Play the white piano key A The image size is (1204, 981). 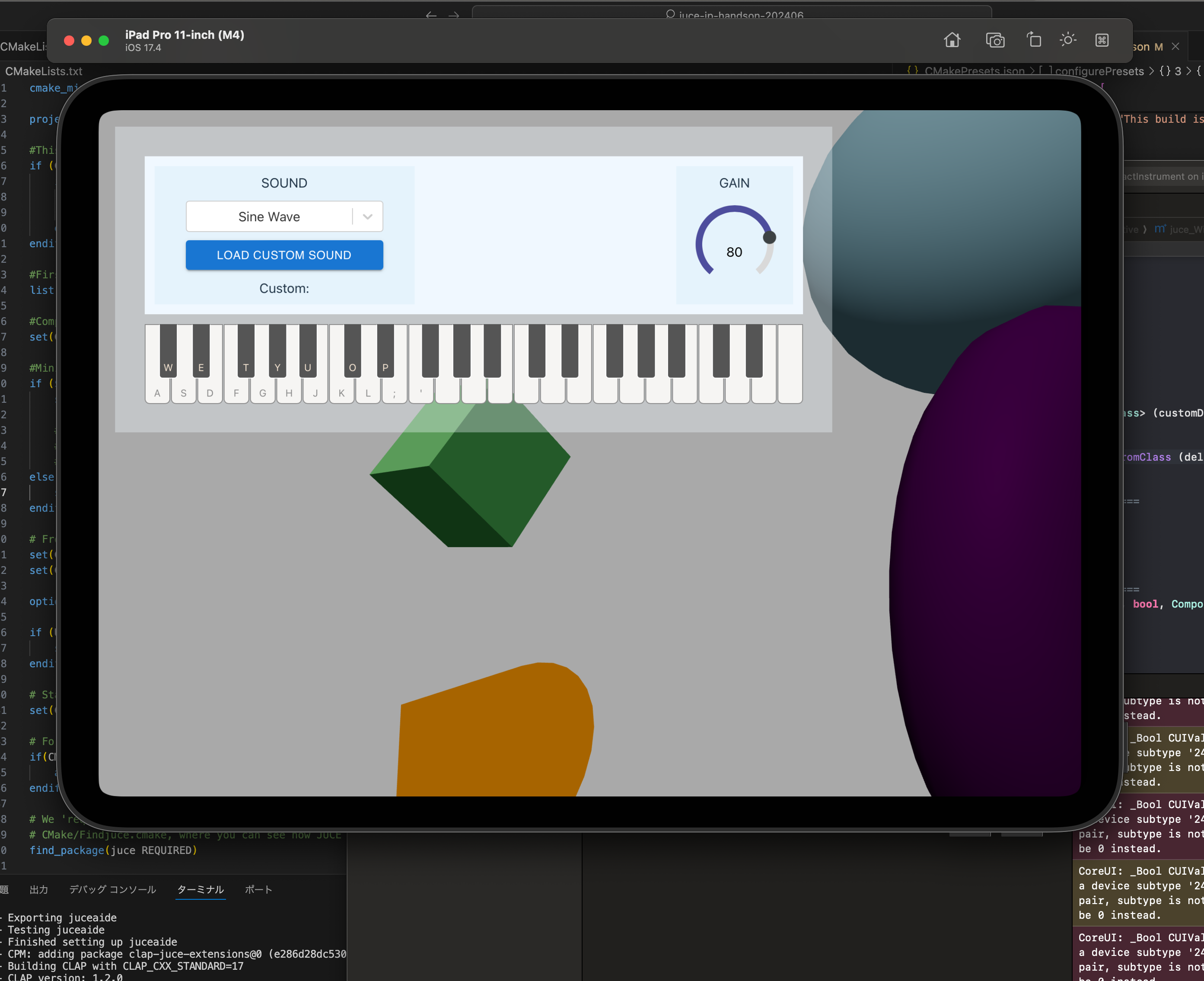pyautogui.click(x=158, y=391)
